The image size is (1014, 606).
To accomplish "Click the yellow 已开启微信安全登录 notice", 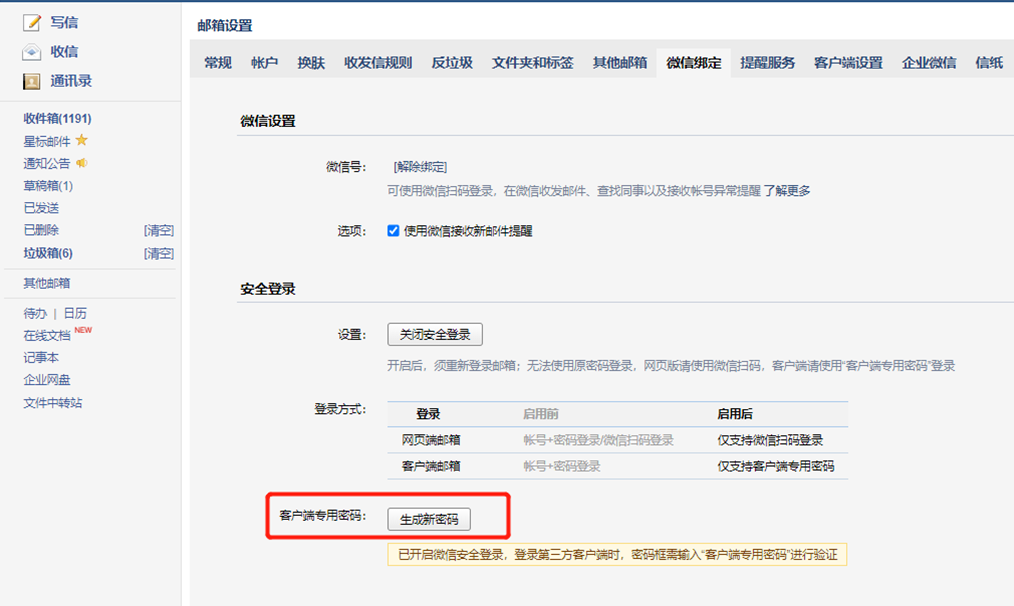I will [x=618, y=554].
